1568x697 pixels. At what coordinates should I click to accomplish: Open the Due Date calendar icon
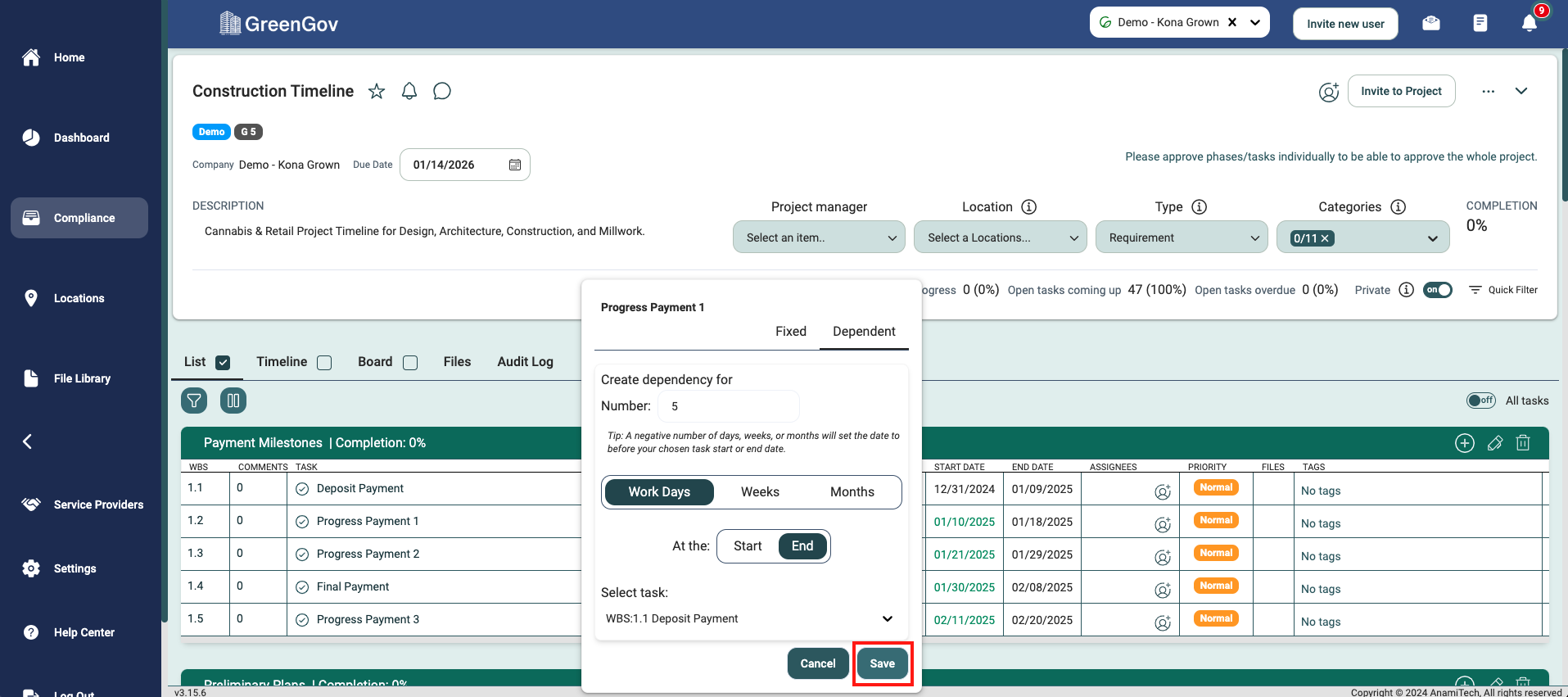click(515, 165)
